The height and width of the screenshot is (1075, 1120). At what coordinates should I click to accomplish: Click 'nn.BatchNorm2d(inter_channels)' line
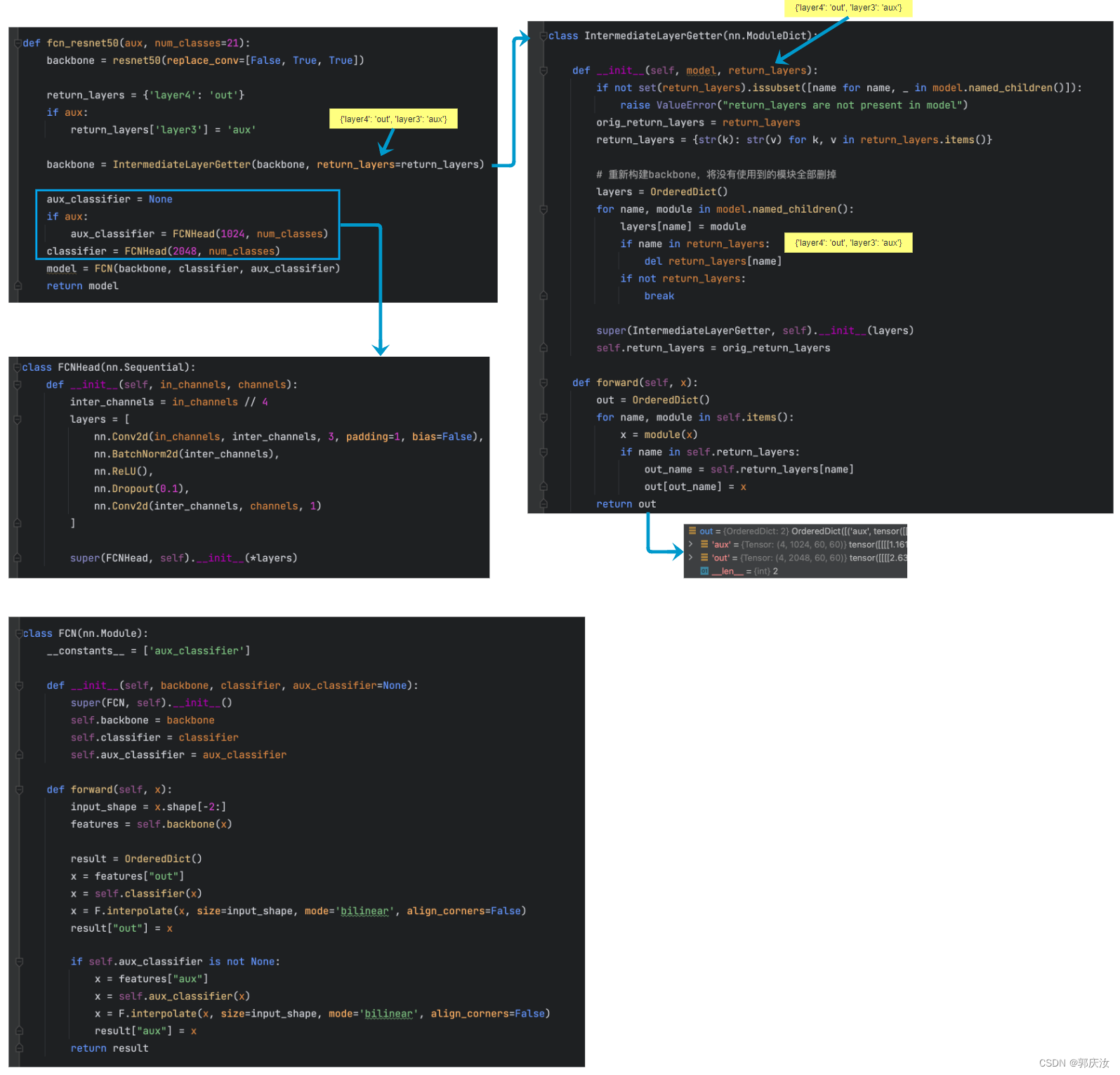tap(187, 454)
